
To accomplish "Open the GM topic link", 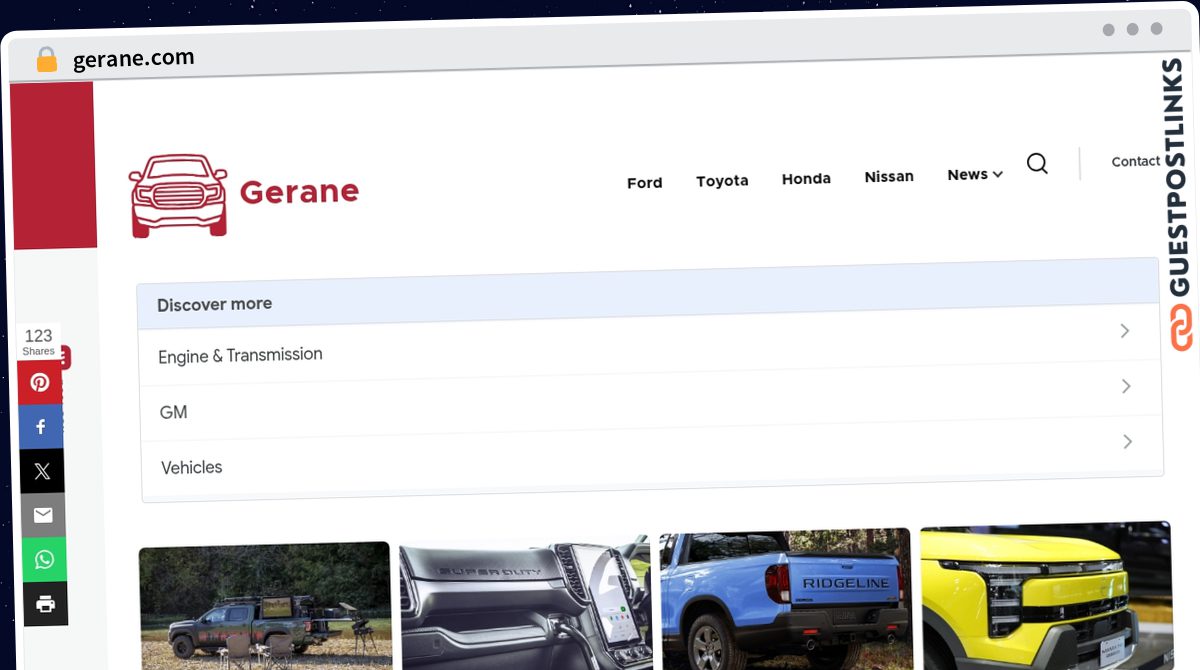I will point(173,412).
